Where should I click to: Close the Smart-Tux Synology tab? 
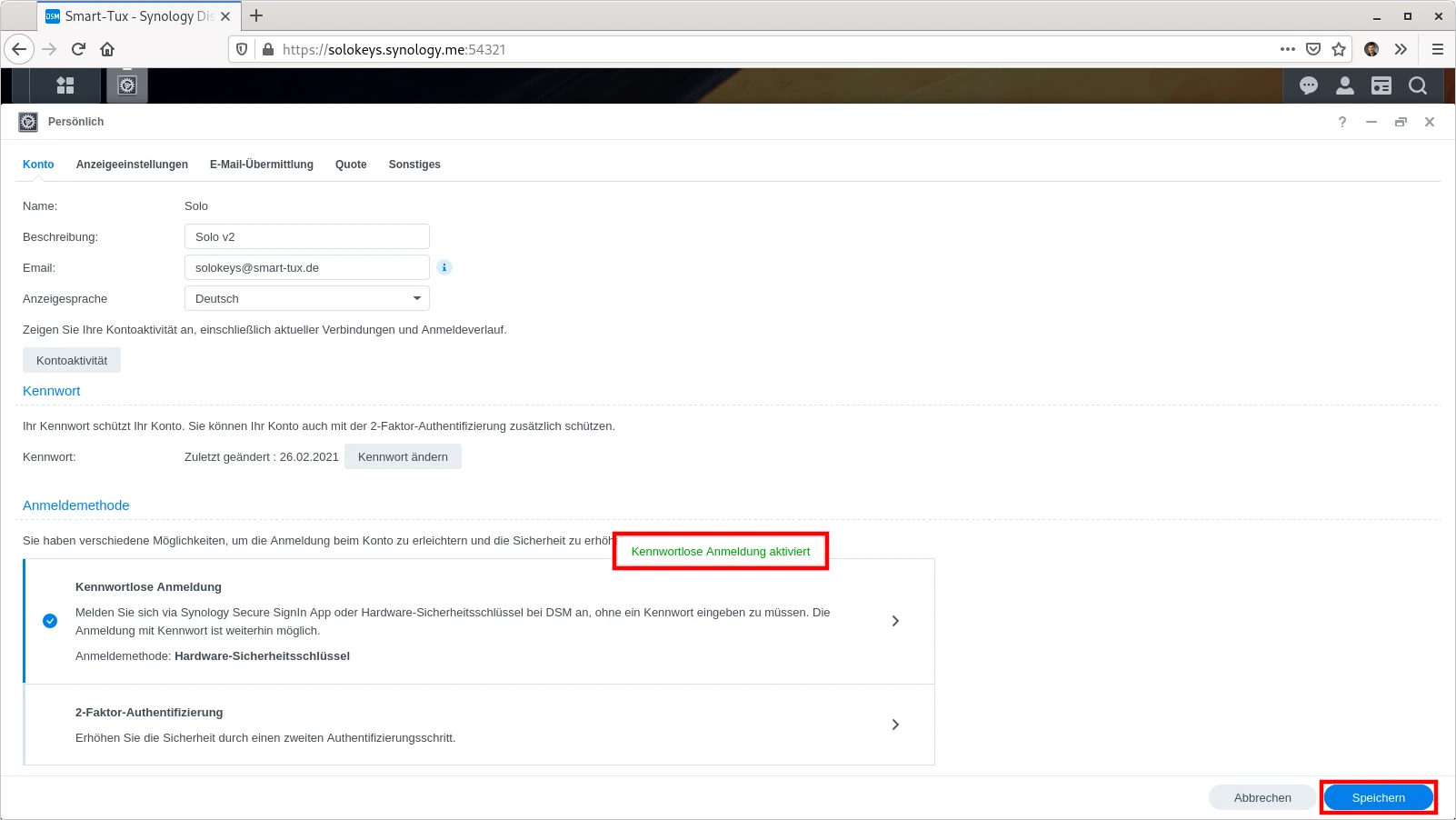[225, 16]
